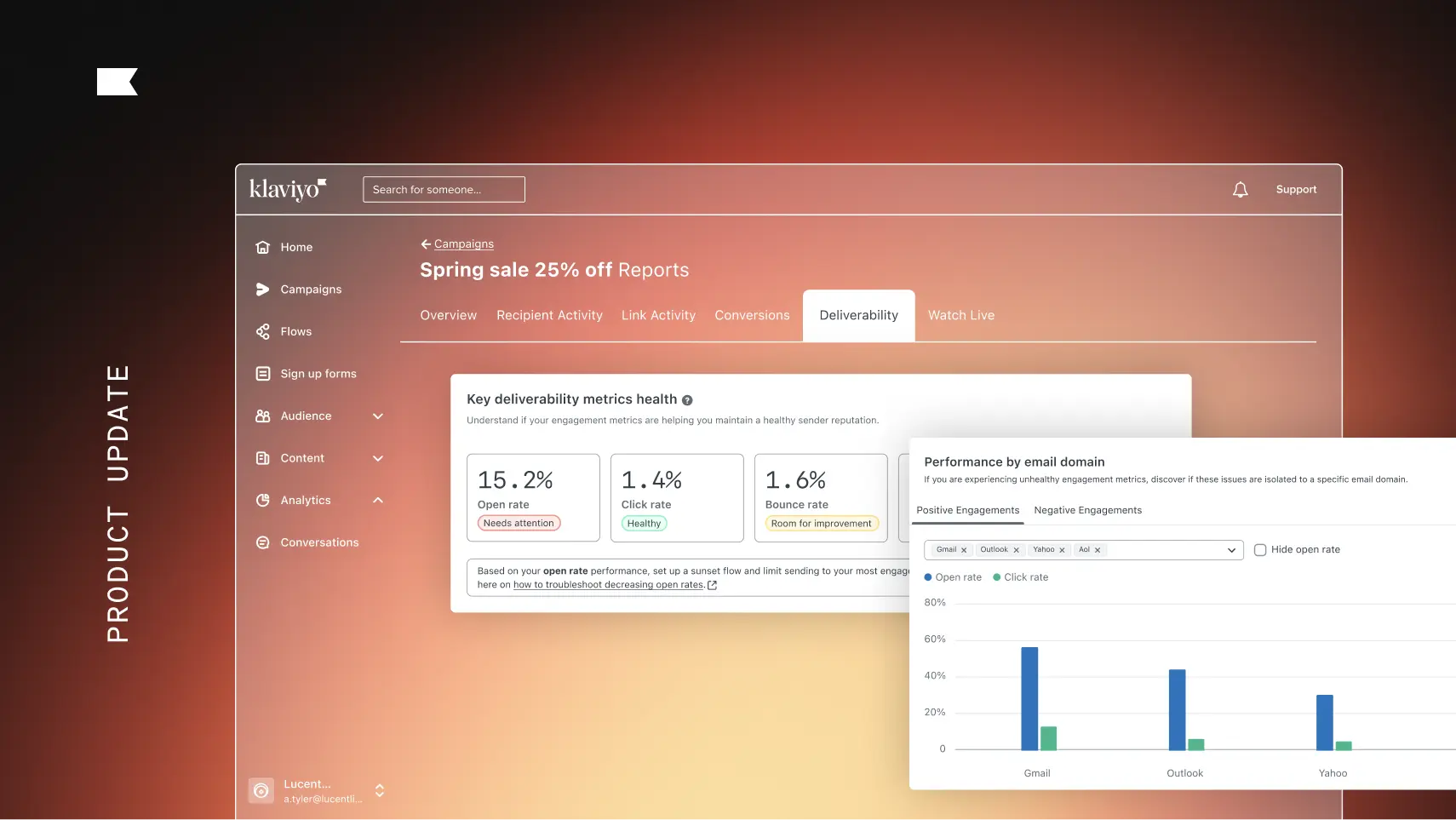Open the Recipient Activity tab
1456x820 pixels.
point(549,315)
